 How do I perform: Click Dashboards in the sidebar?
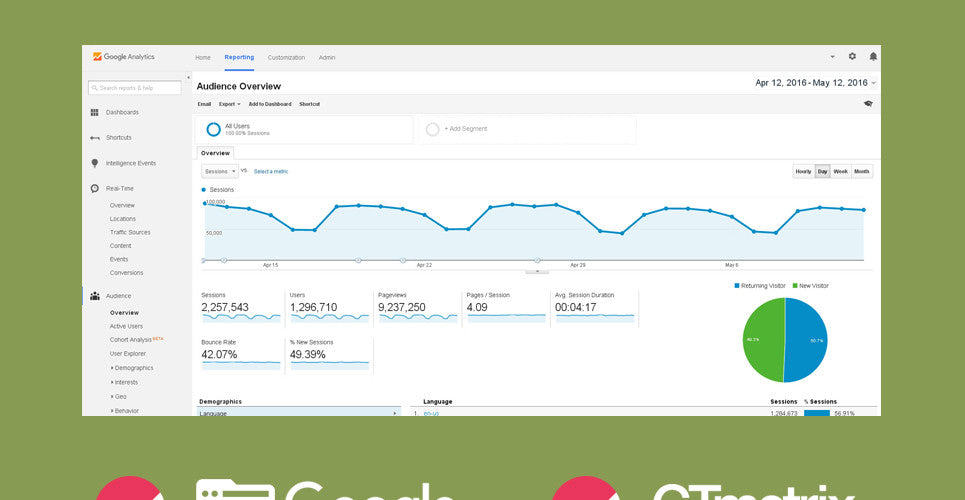(122, 113)
